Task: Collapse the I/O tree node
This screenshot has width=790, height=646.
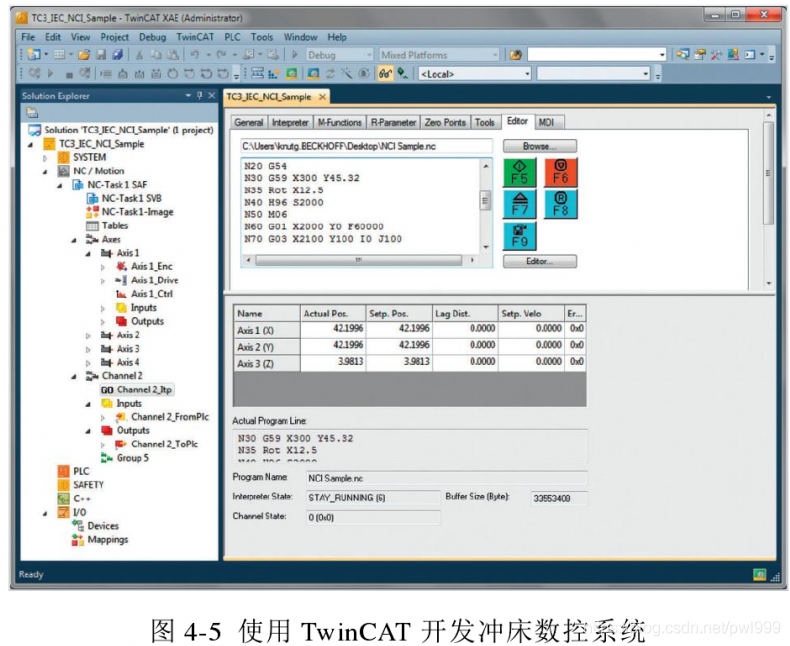Action: tap(45, 513)
